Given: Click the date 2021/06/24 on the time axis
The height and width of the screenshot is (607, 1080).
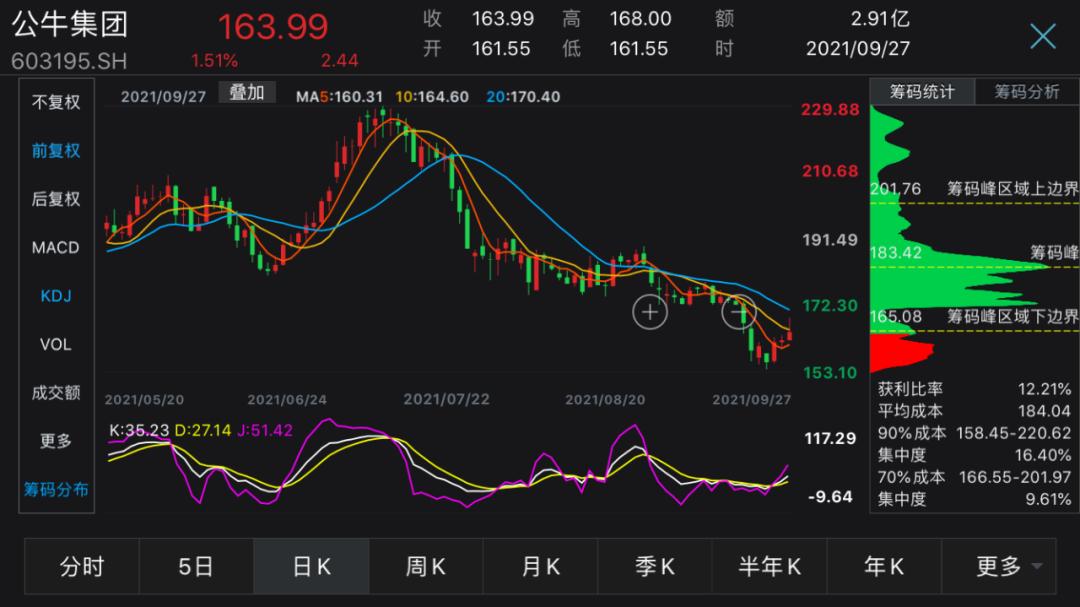Looking at the screenshot, I should tap(287, 400).
